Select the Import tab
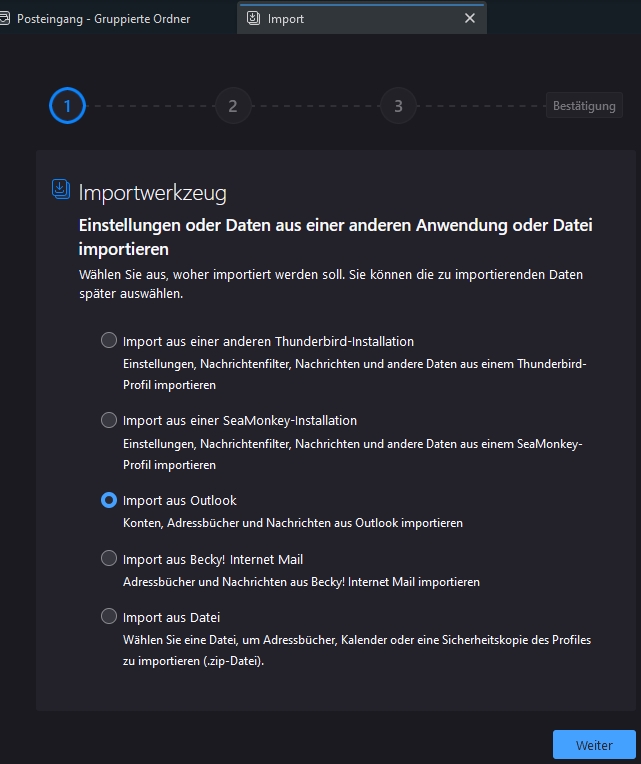The image size is (641, 764). pos(350,19)
